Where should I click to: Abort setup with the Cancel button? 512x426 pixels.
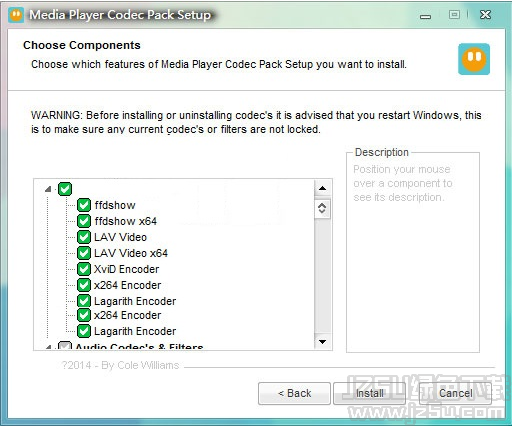point(455,393)
